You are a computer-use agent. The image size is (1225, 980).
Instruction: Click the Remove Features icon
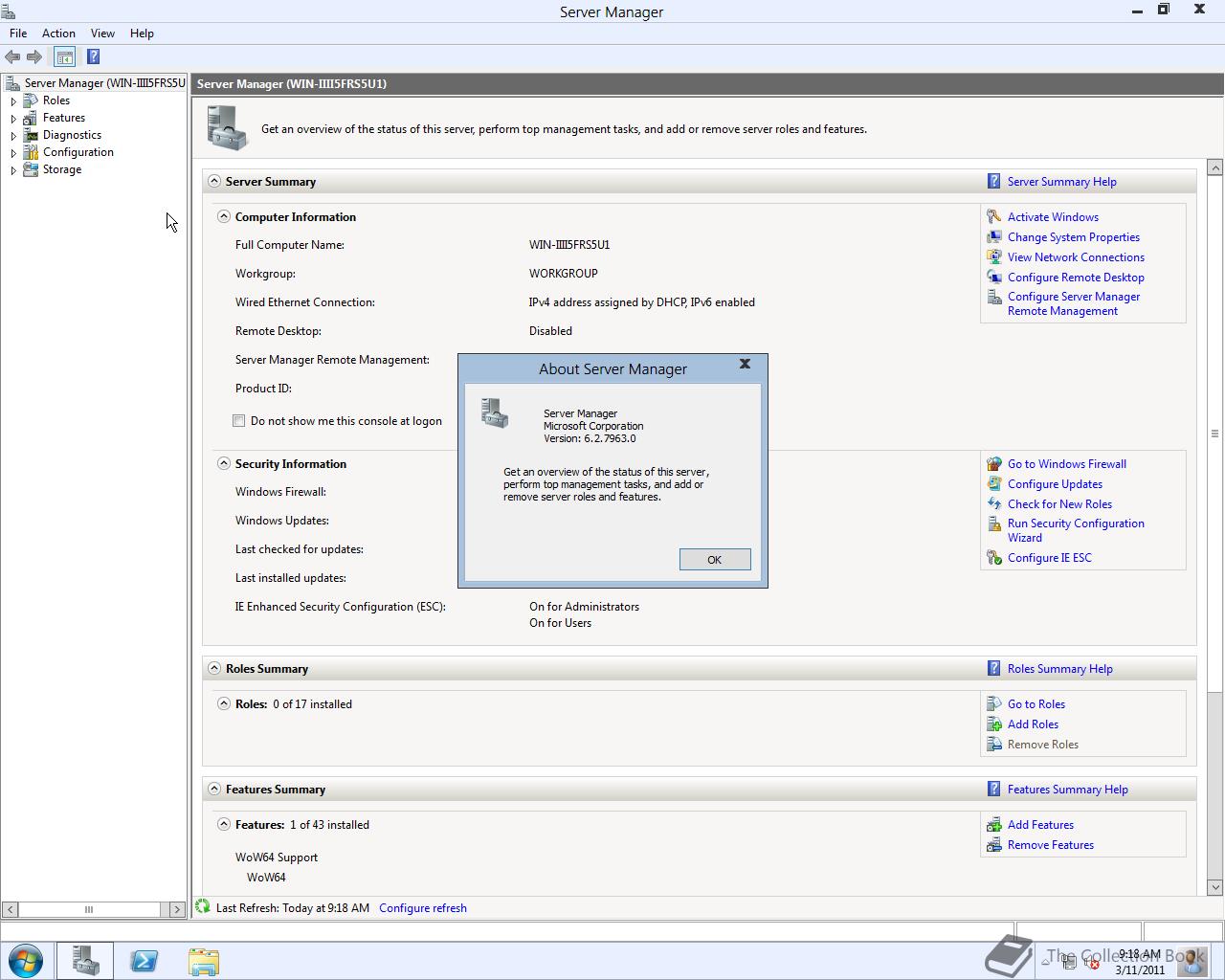click(994, 845)
